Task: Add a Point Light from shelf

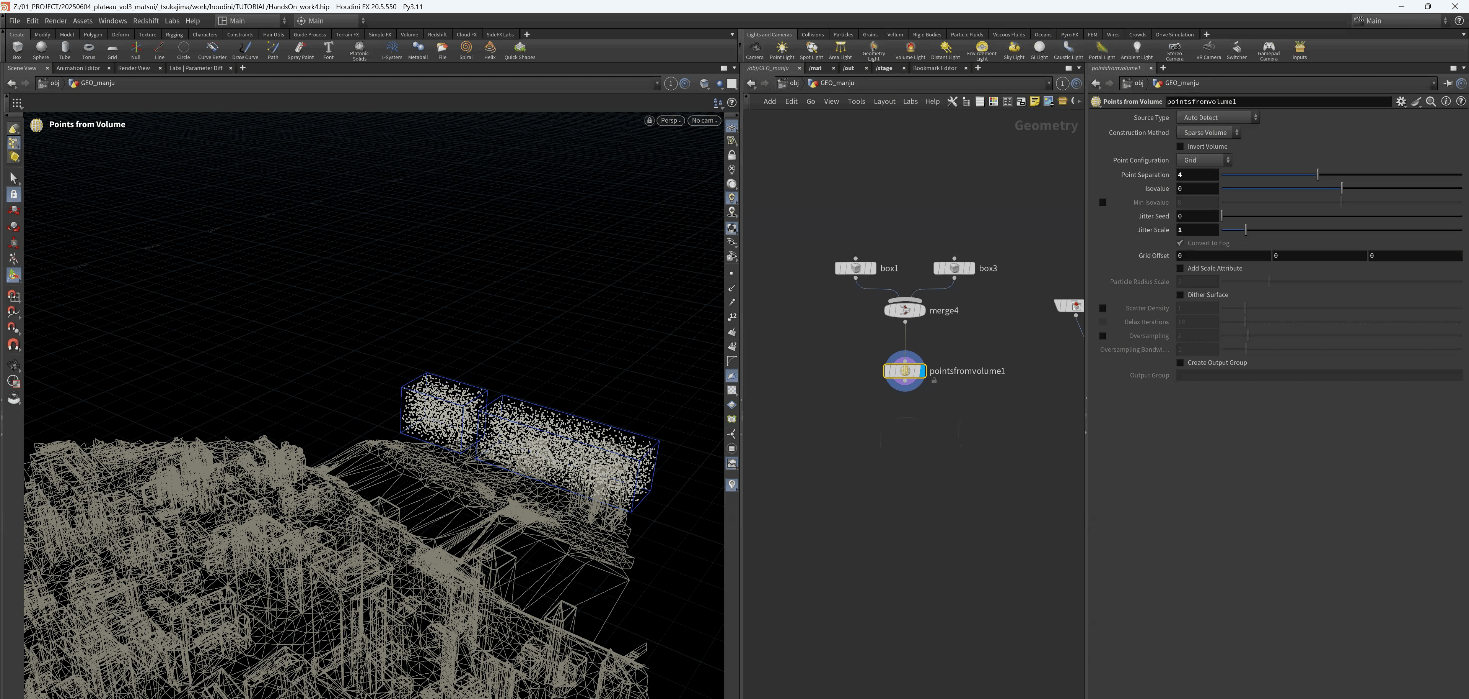Action: point(782,49)
